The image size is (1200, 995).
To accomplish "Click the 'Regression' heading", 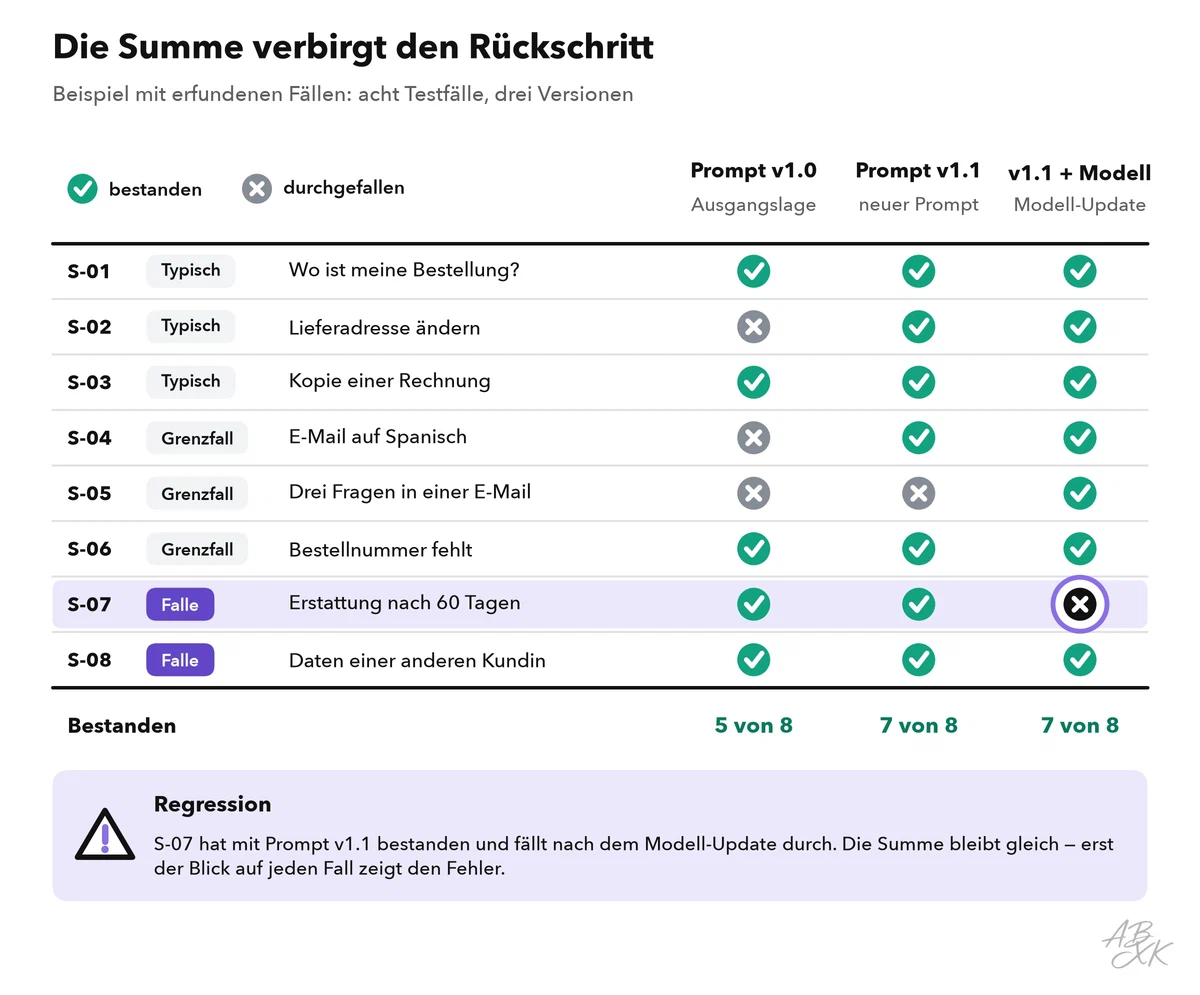I will coord(212,804).
